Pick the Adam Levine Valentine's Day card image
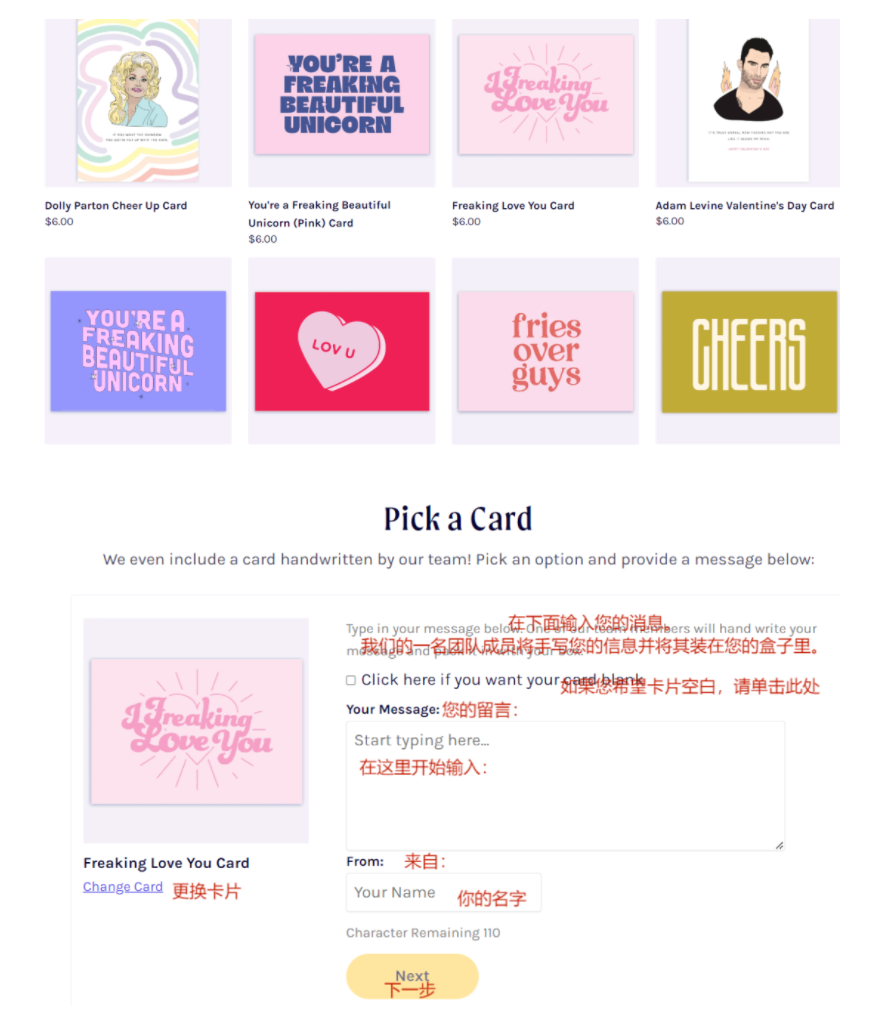The width and height of the screenshot is (881, 1013). pyautogui.click(x=748, y=102)
